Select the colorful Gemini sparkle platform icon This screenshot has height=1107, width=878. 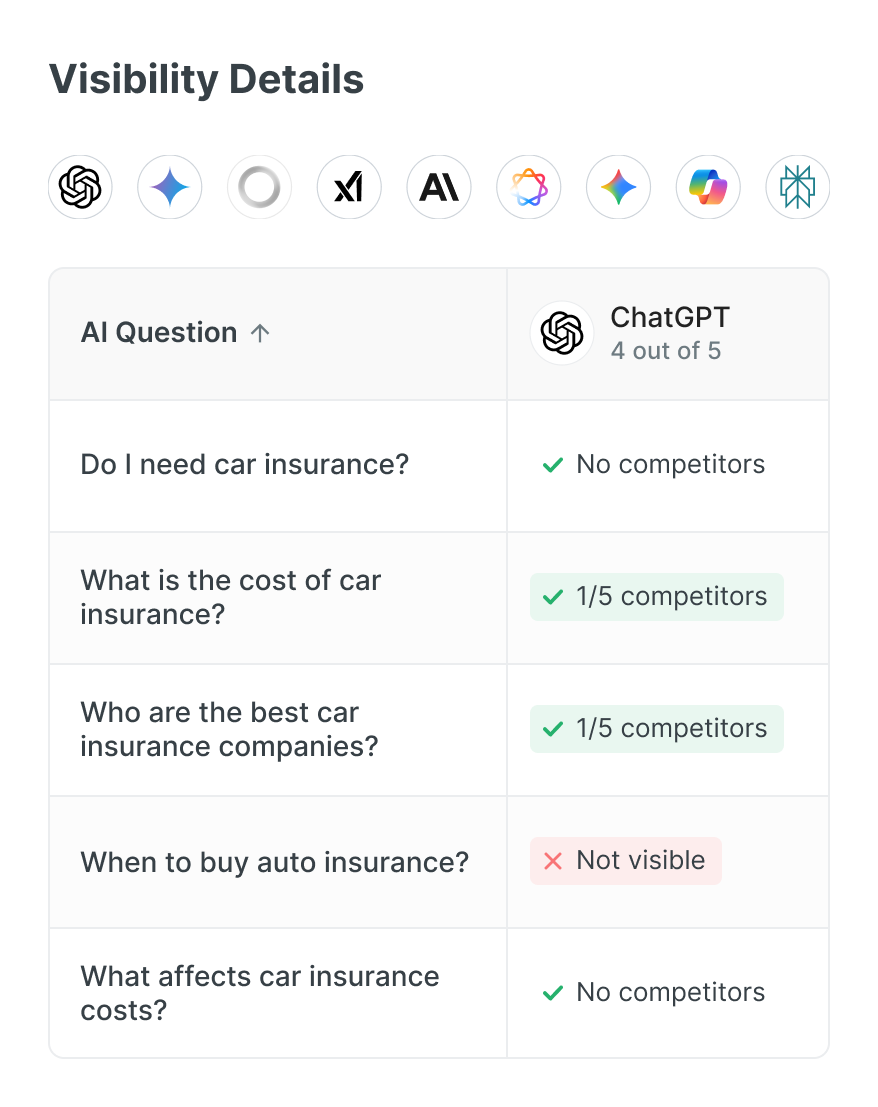tap(618, 187)
